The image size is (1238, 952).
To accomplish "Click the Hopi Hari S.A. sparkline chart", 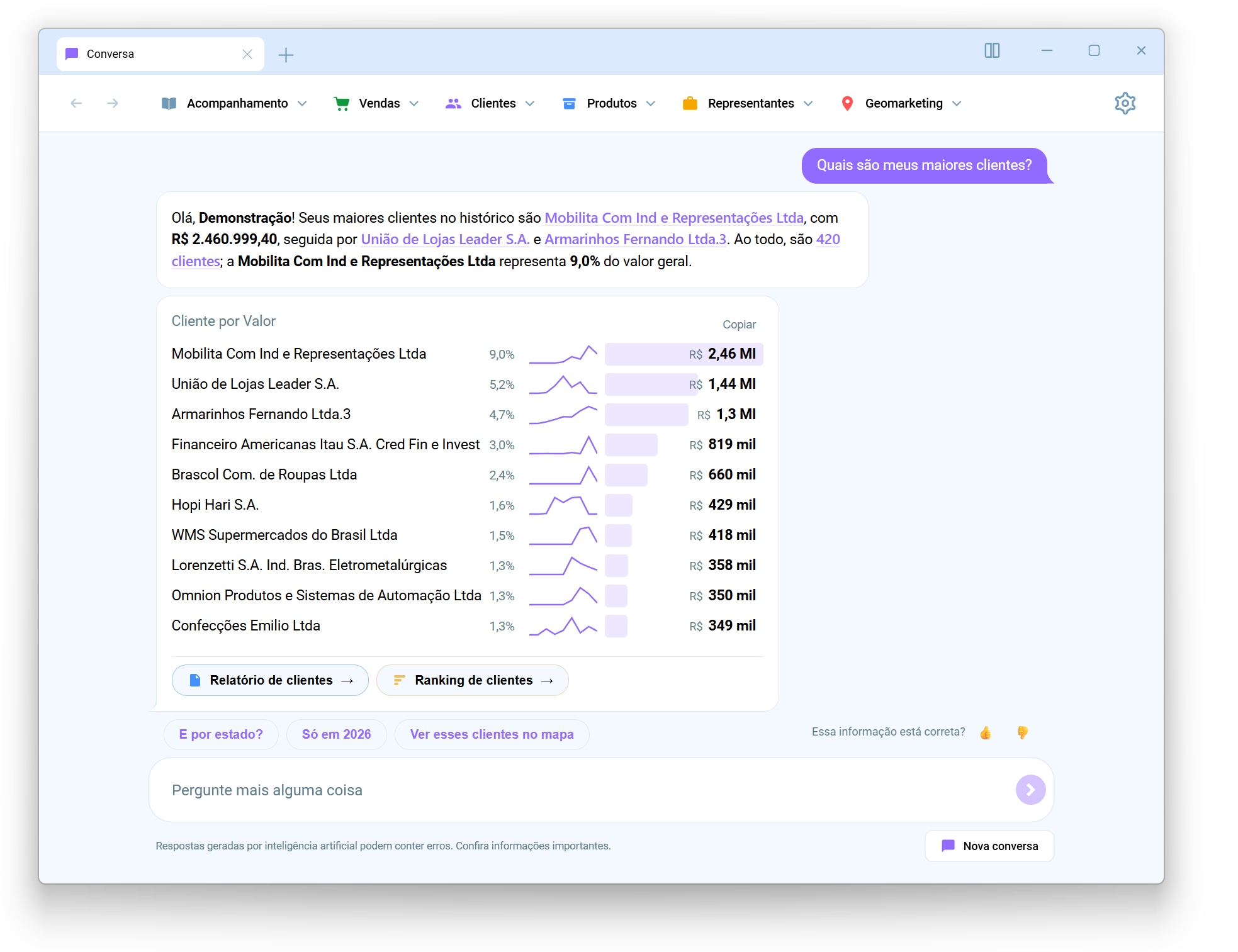I will click(x=563, y=505).
